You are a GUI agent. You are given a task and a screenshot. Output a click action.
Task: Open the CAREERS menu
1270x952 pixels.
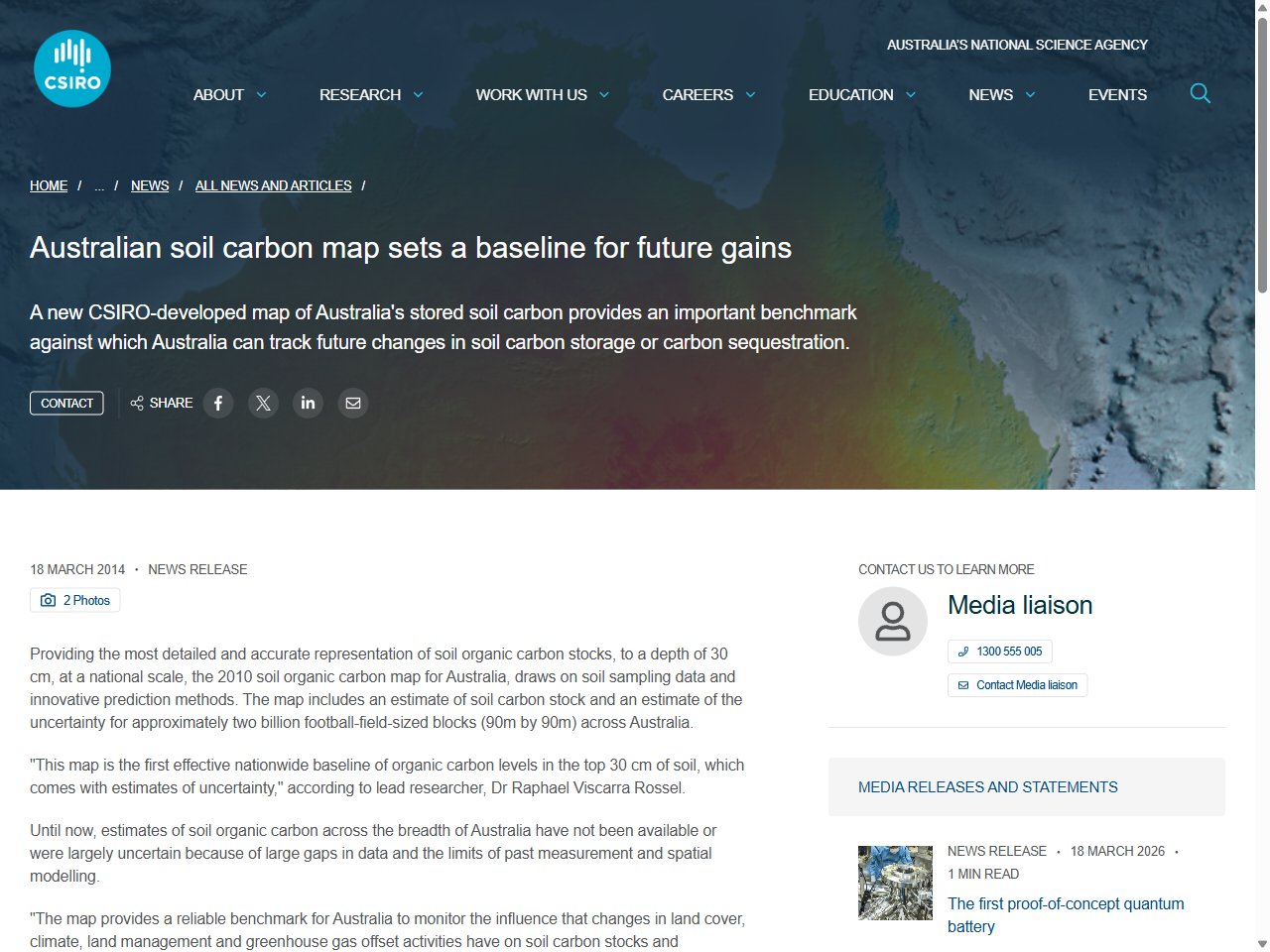708,94
